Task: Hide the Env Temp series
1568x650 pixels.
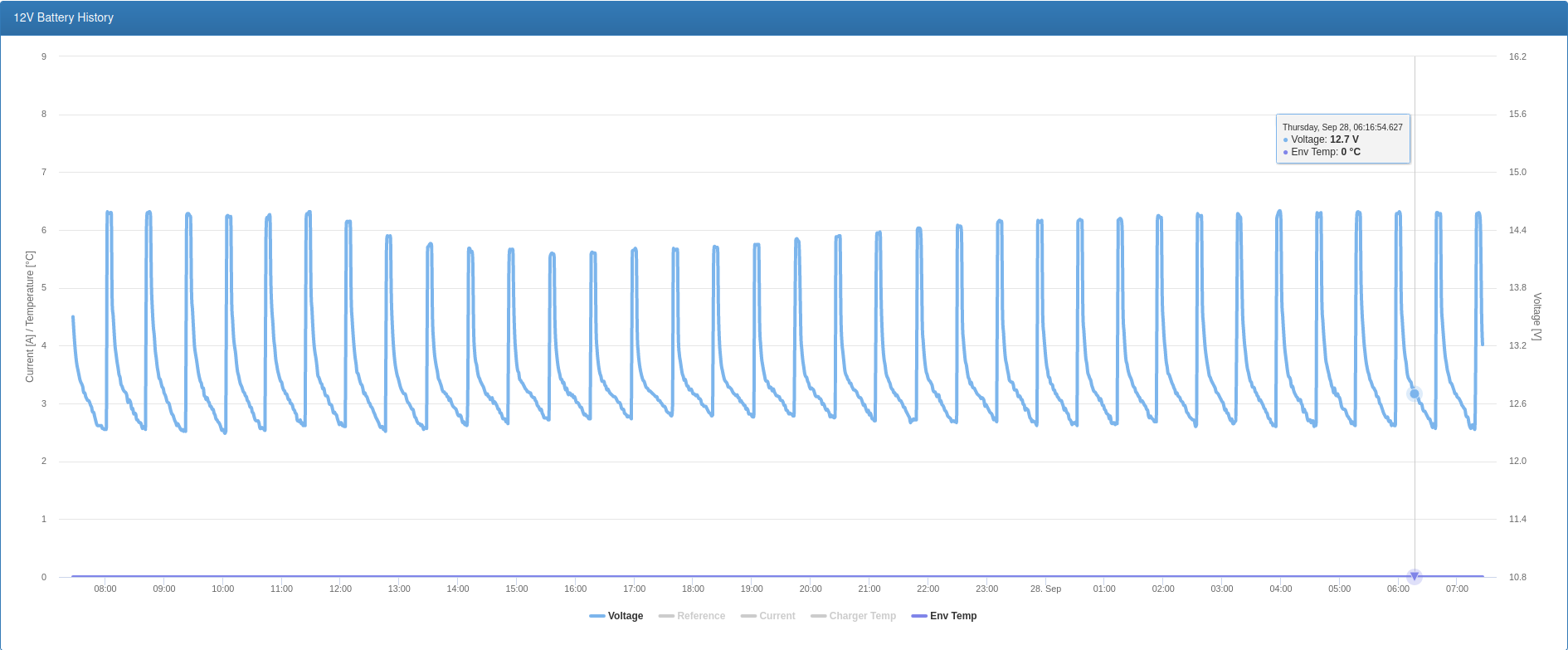Action: (952, 616)
